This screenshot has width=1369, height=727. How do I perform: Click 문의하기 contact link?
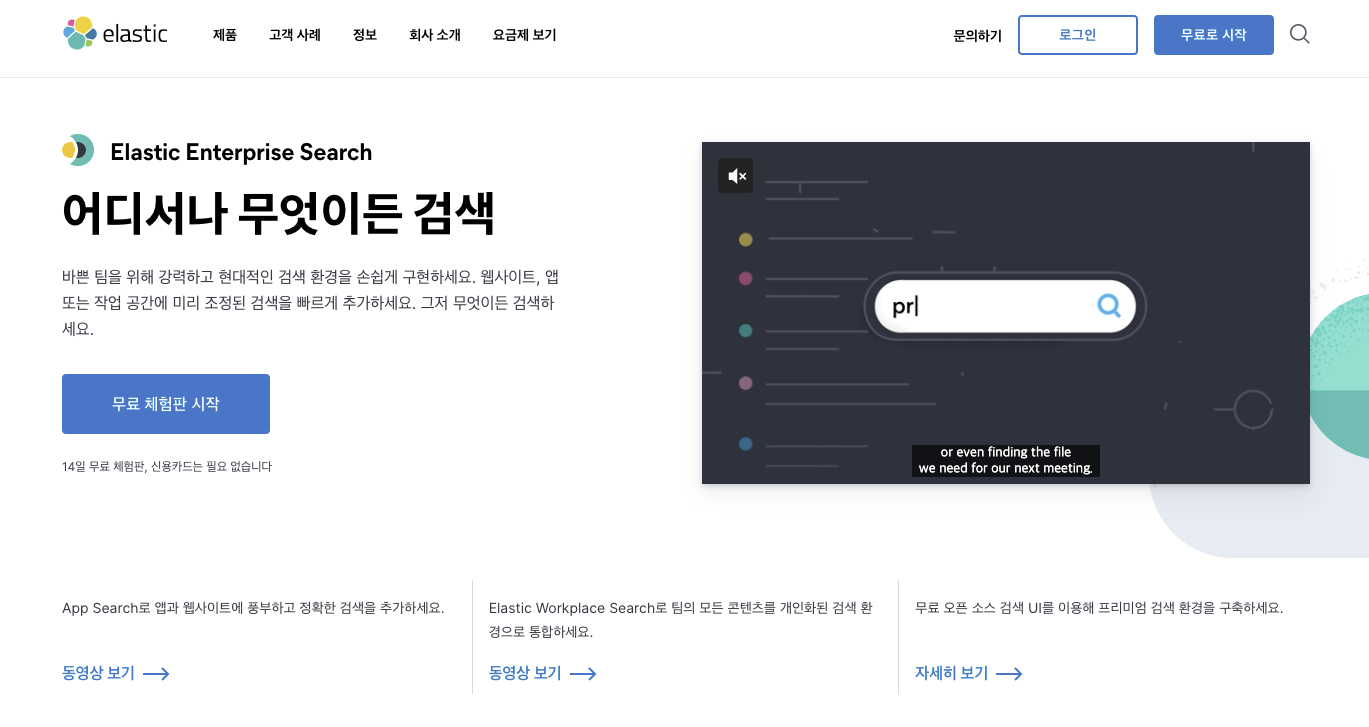click(977, 36)
